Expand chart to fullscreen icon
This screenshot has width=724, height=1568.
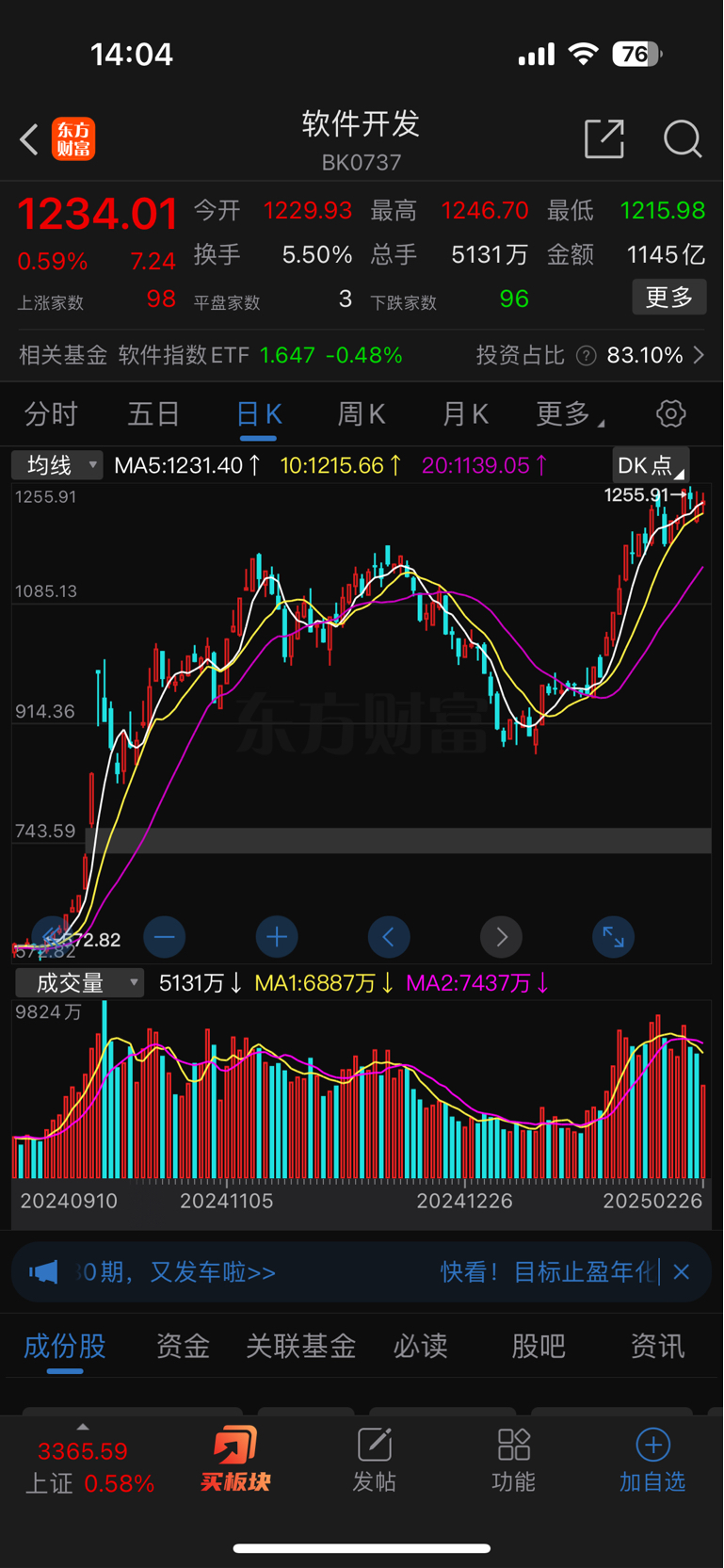[x=613, y=937]
